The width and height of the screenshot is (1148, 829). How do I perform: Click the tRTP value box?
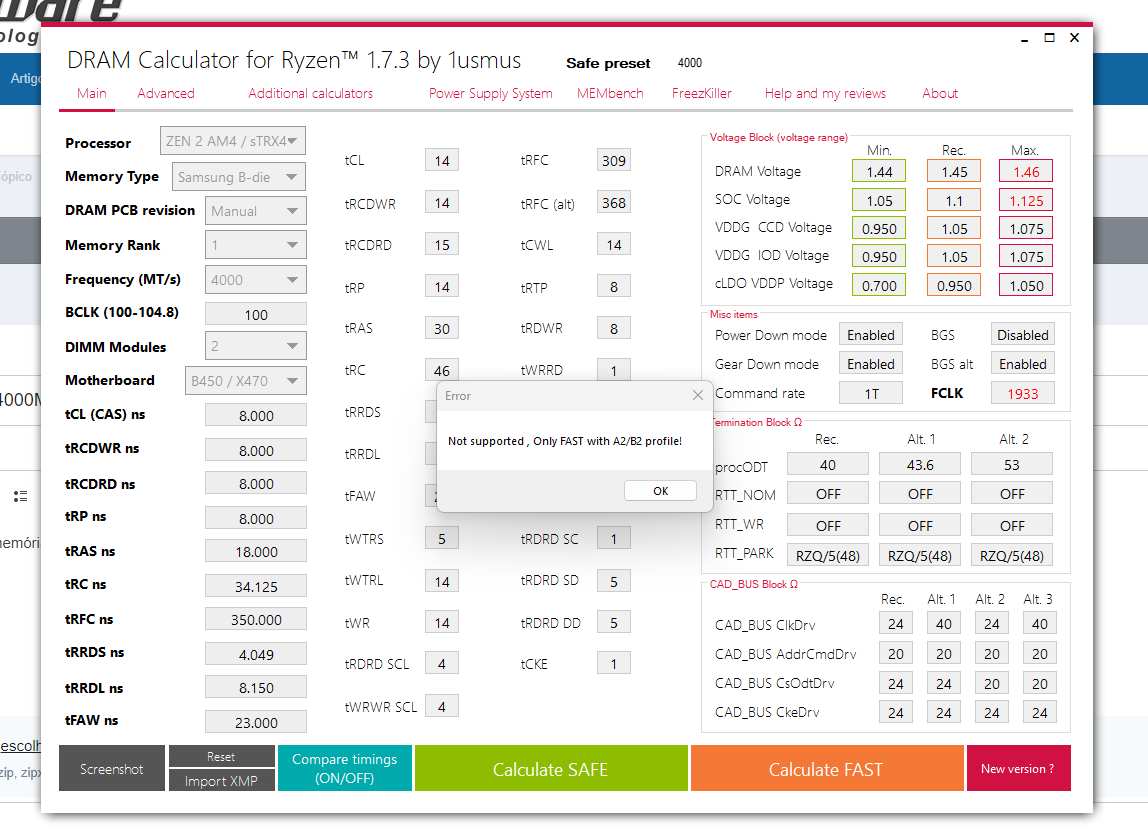[x=614, y=287]
